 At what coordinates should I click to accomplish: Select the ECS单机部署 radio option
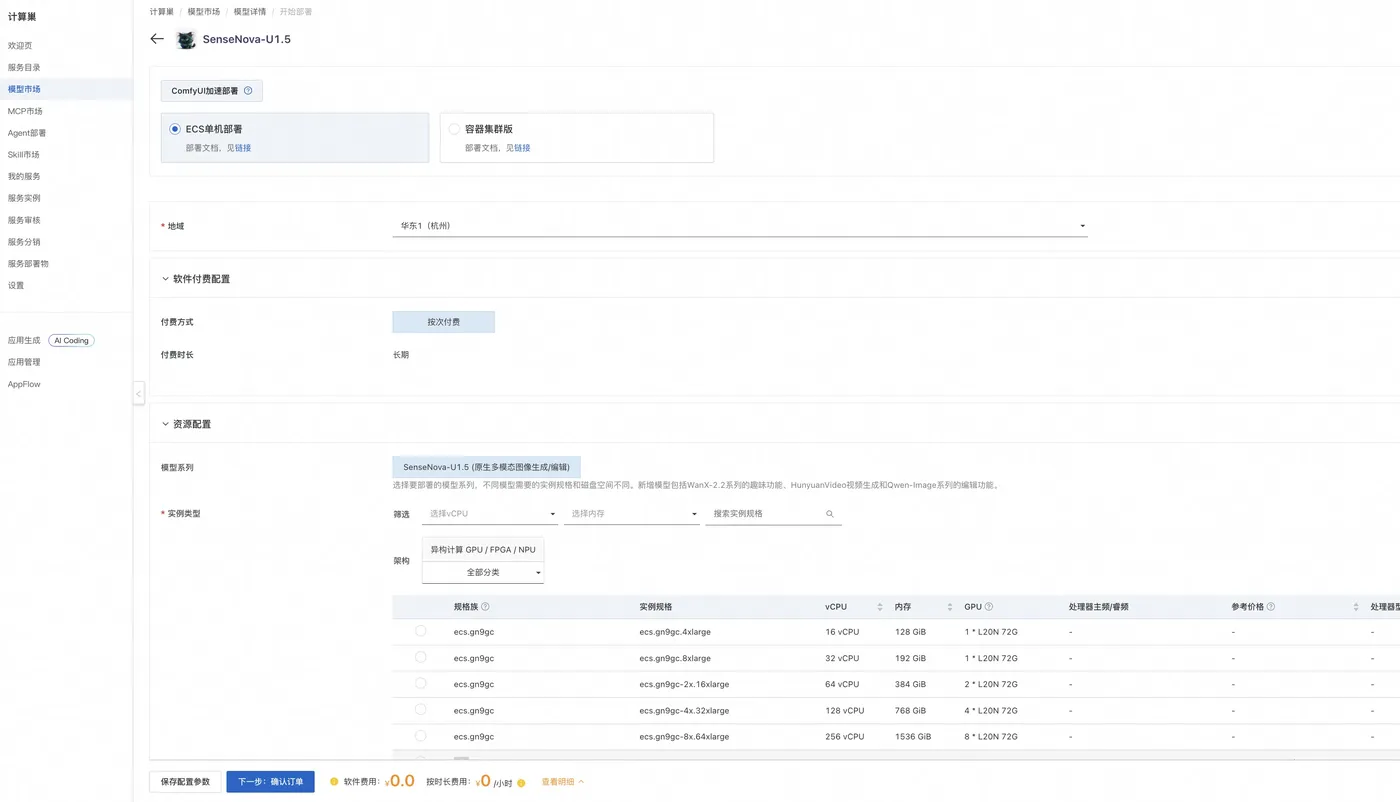[x=176, y=129]
